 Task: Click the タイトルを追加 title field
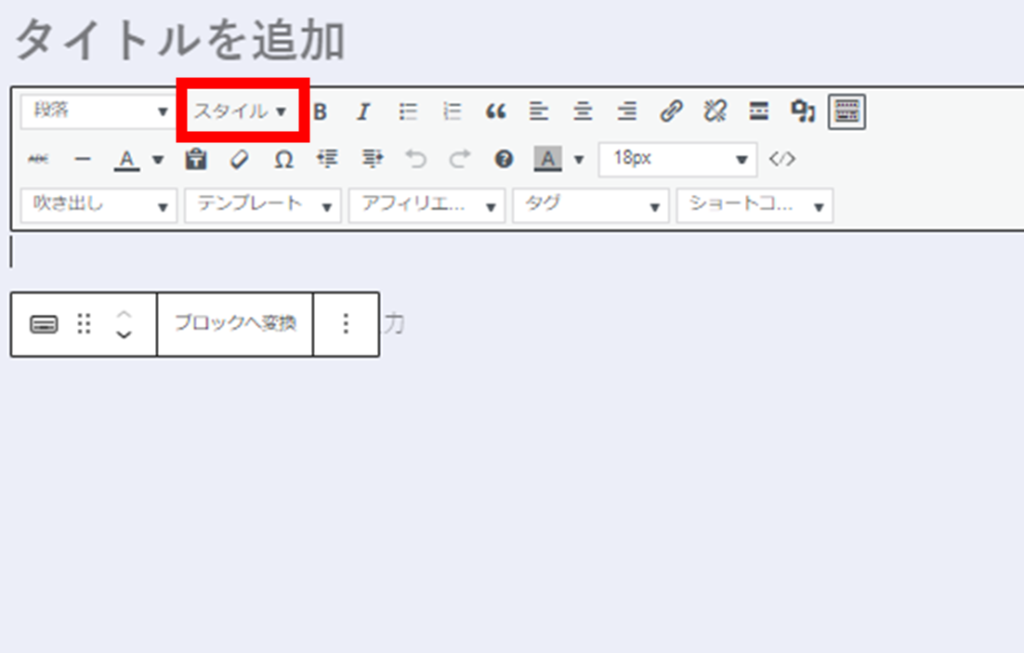[x=180, y=42]
